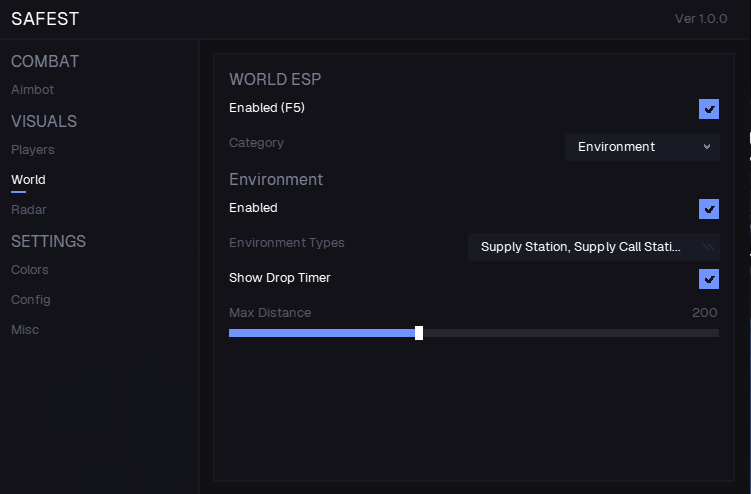Click the double-chevron icon on Environment Types
The width and height of the screenshot is (751, 494).
click(708, 247)
